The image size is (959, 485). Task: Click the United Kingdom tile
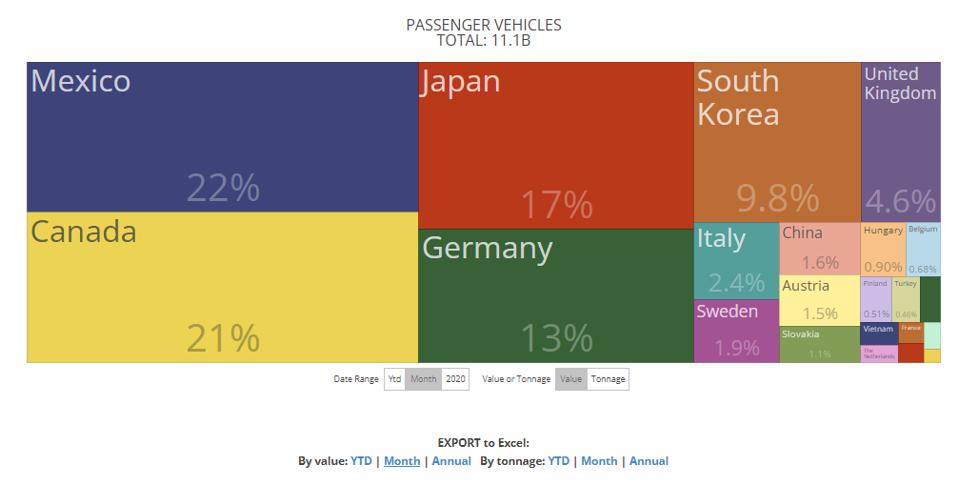click(x=900, y=142)
